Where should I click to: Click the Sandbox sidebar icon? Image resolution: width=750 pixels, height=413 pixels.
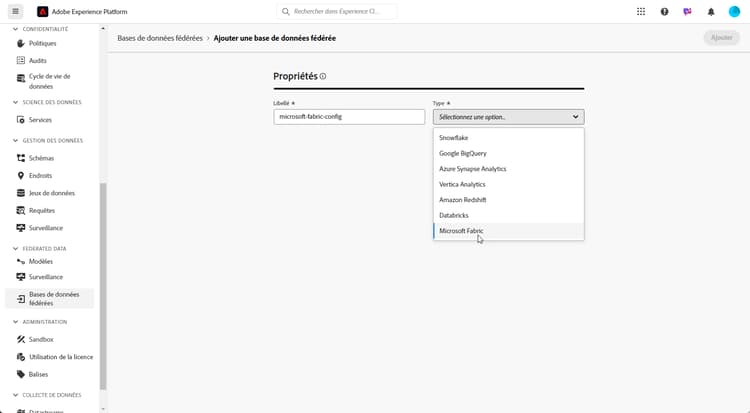(x=21, y=339)
